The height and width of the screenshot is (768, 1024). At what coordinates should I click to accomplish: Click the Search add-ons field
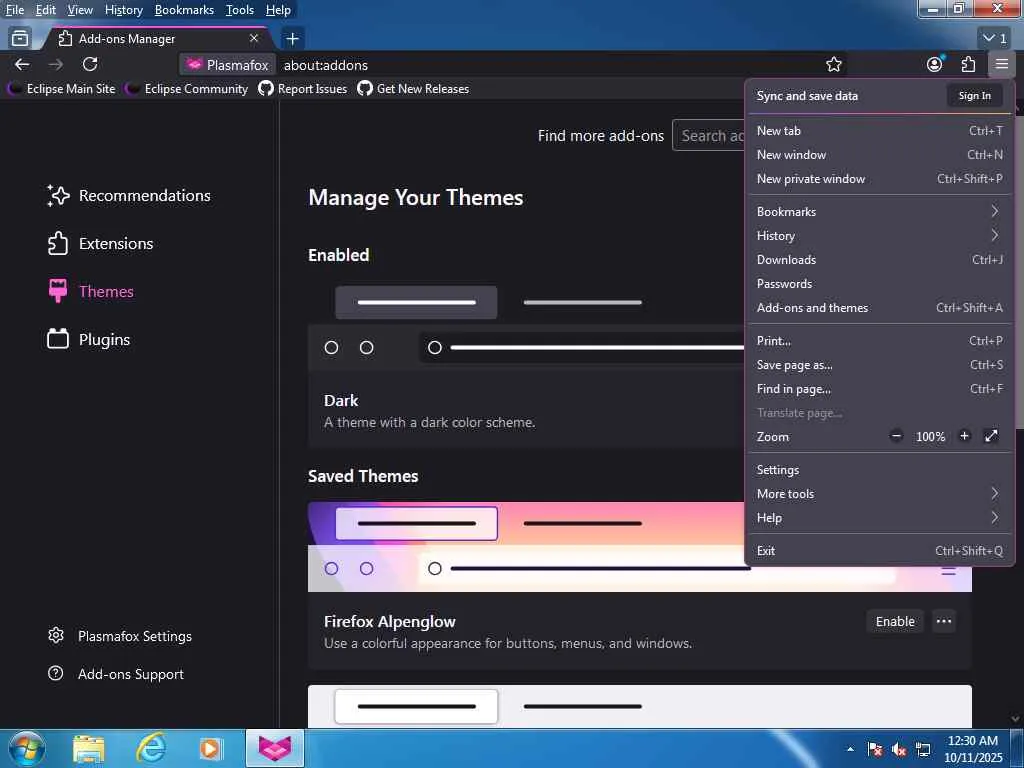(x=709, y=136)
